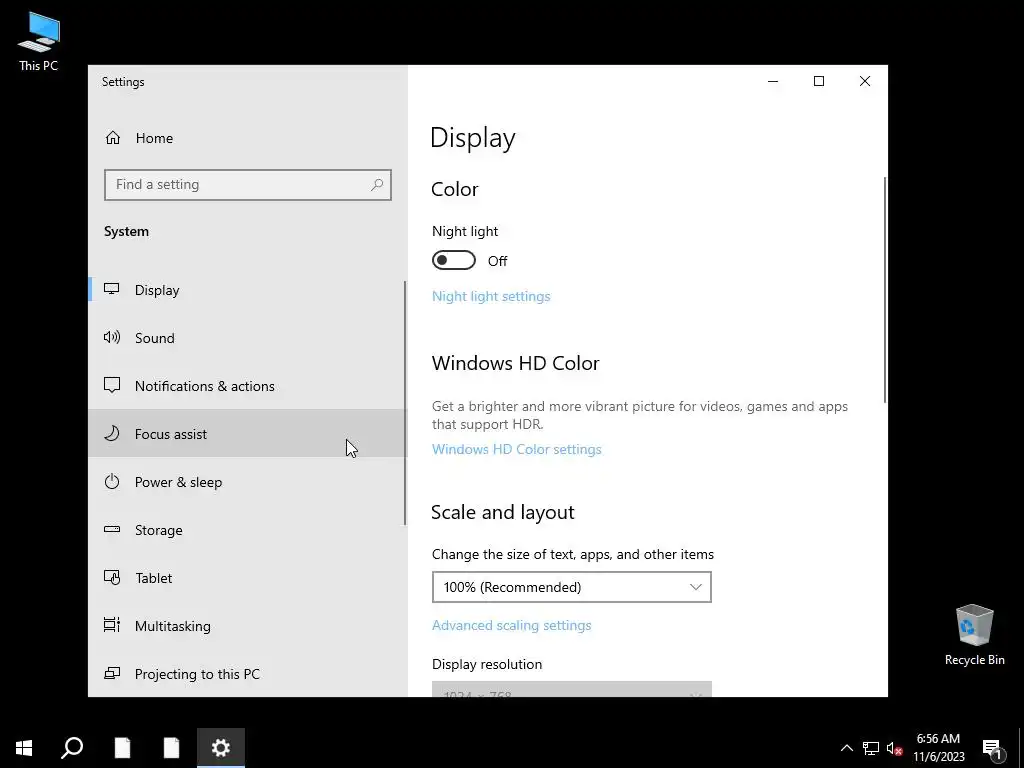The width and height of the screenshot is (1024, 768).
Task: Close the Settings window
Action: click(865, 81)
